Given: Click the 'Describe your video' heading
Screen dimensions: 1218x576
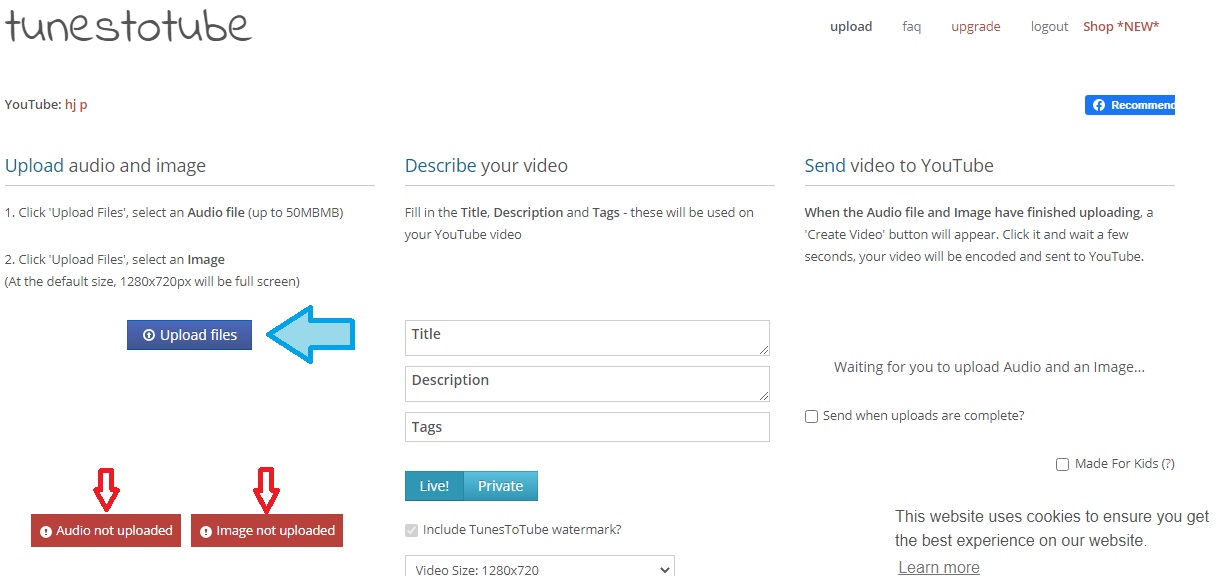Looking at the screenshot, I should point(486,166).
